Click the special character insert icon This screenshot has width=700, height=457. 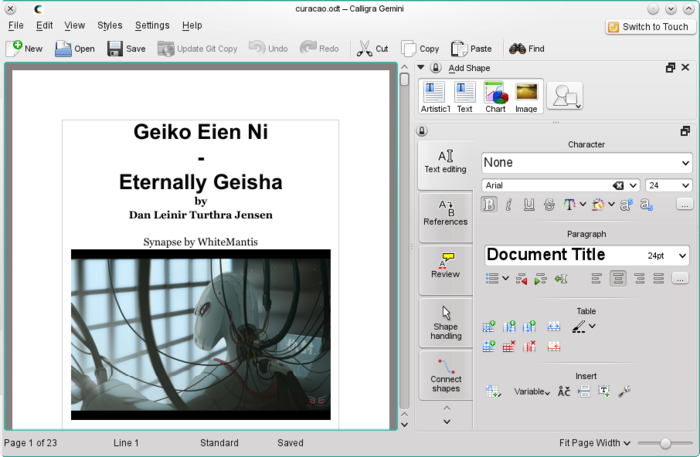coord(563,391)
